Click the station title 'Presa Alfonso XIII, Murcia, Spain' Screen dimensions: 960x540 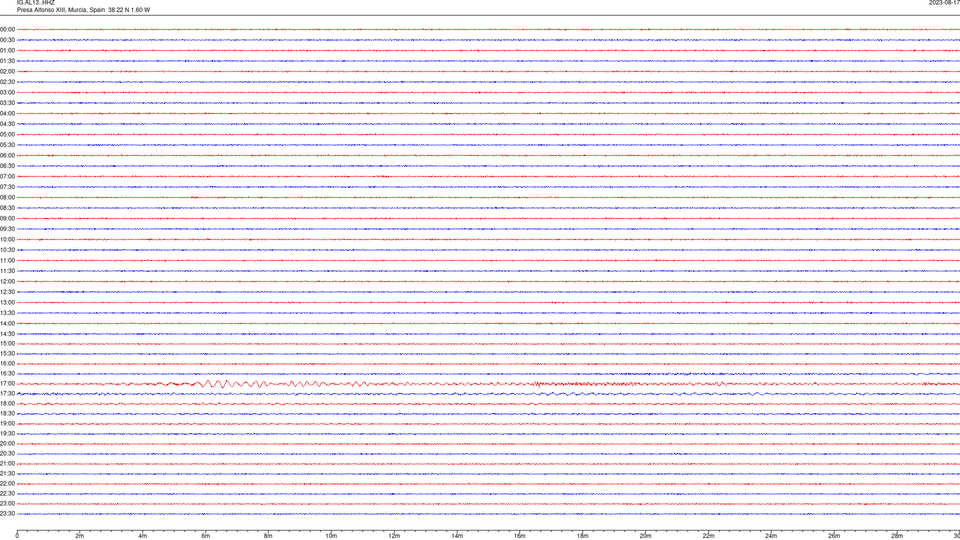point(61,10)
